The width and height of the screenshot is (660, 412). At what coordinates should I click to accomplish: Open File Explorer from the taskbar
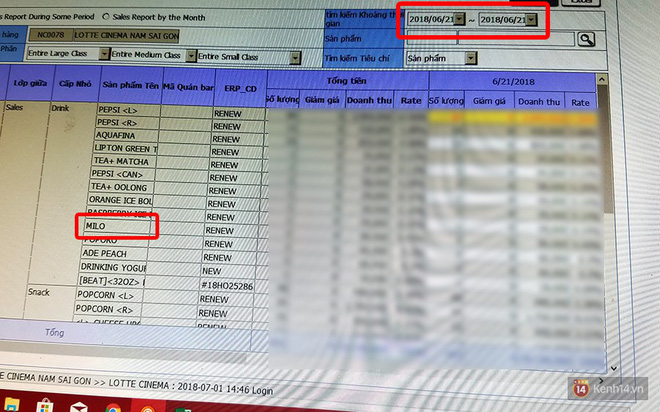(11, 406)
